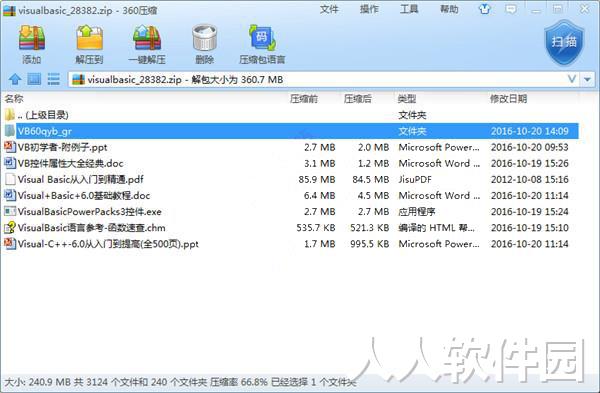
Task: Click the parent folder icon (上级目录)
Action: tap(10, 114)
